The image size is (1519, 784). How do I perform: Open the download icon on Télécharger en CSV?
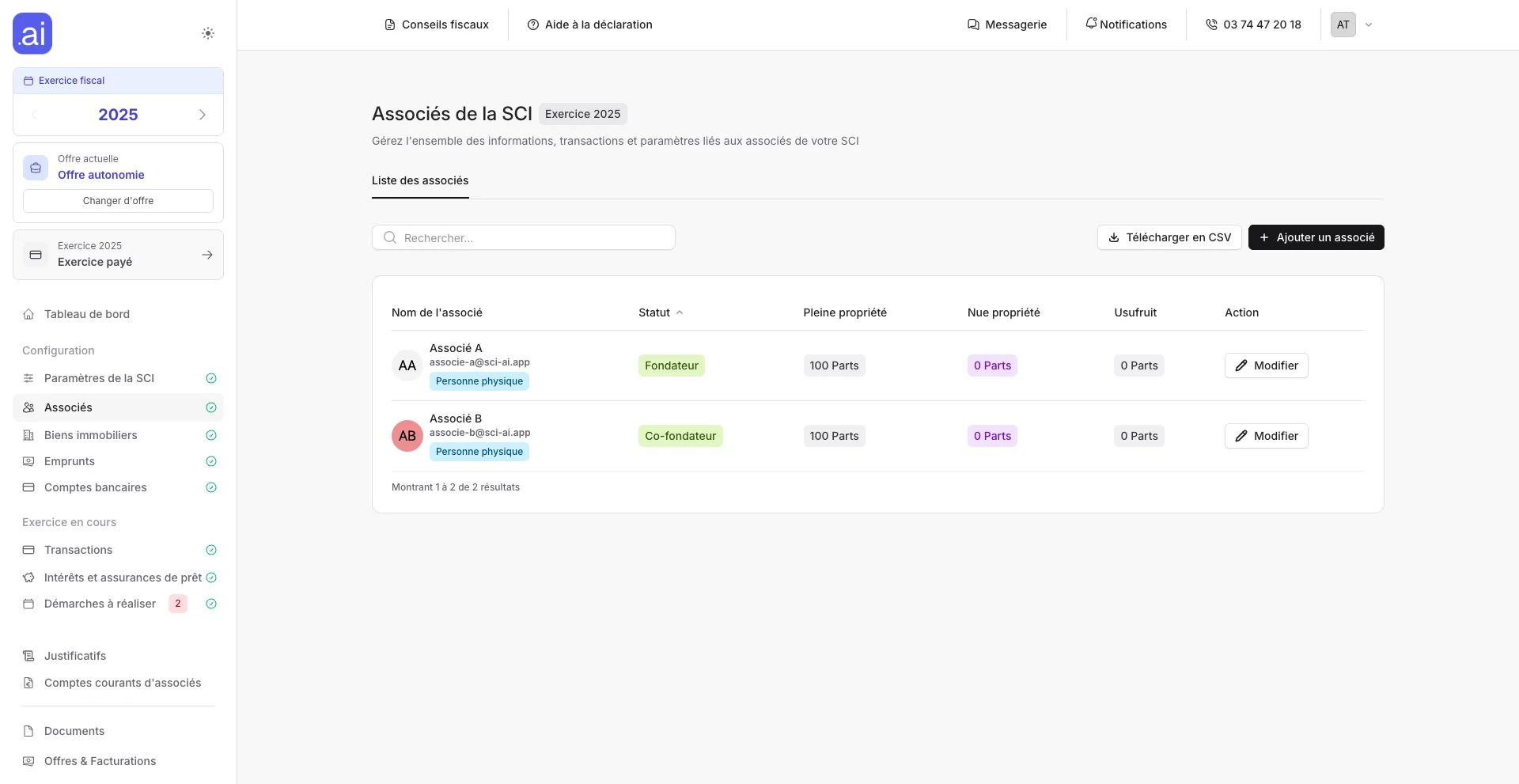point(1113,237)
